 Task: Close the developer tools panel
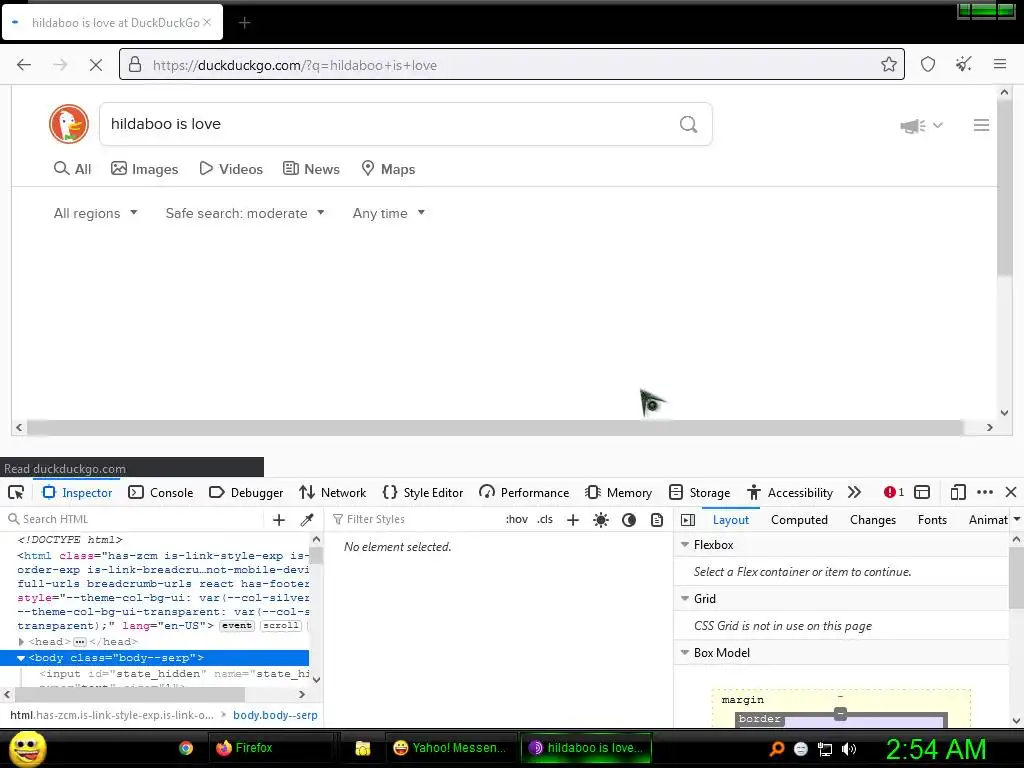[x=1011, y=492]
